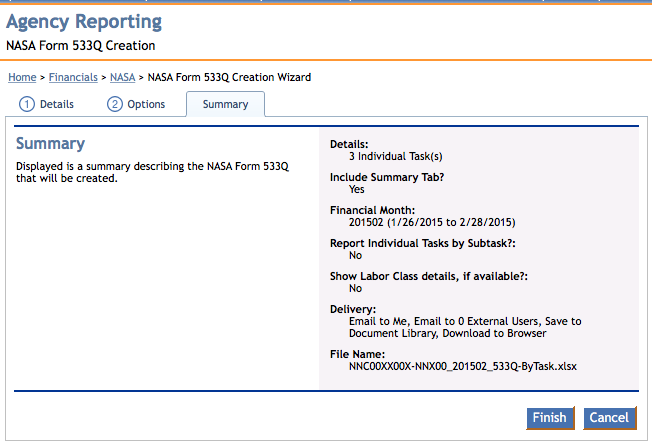Go to Home via breadcrumb
The height and width of the screenshot is (446, 652).
[x=22, y=77]
